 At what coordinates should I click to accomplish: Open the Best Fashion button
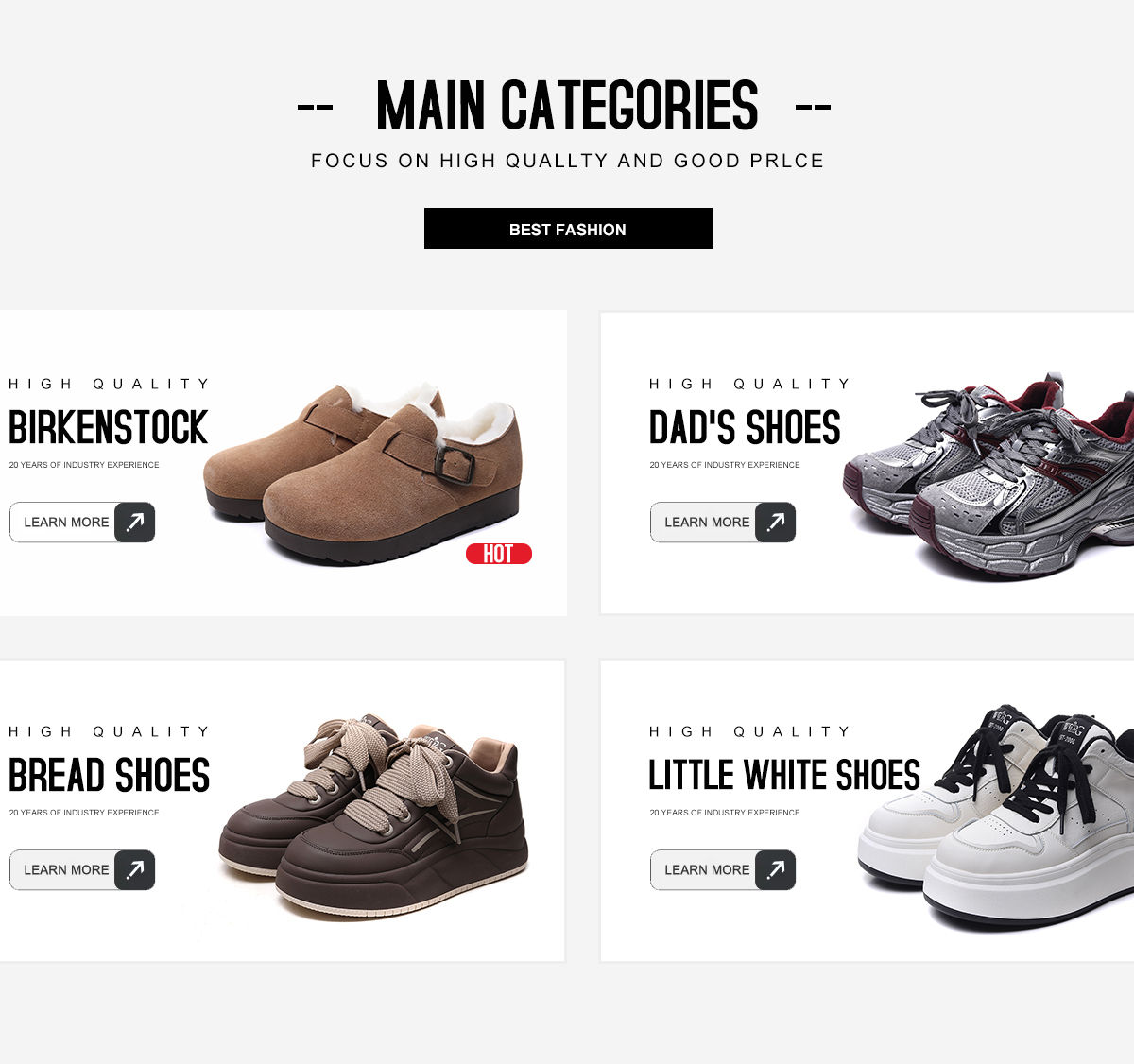[568, 229]
